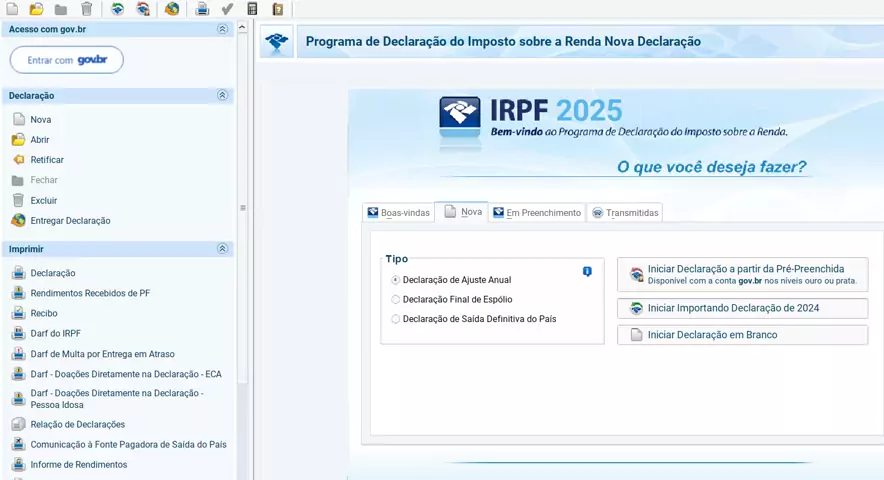Viewport: 884px width, 480px height.
Task: Click the Entrar com gov.br button
Action: (x=67, y=60)
